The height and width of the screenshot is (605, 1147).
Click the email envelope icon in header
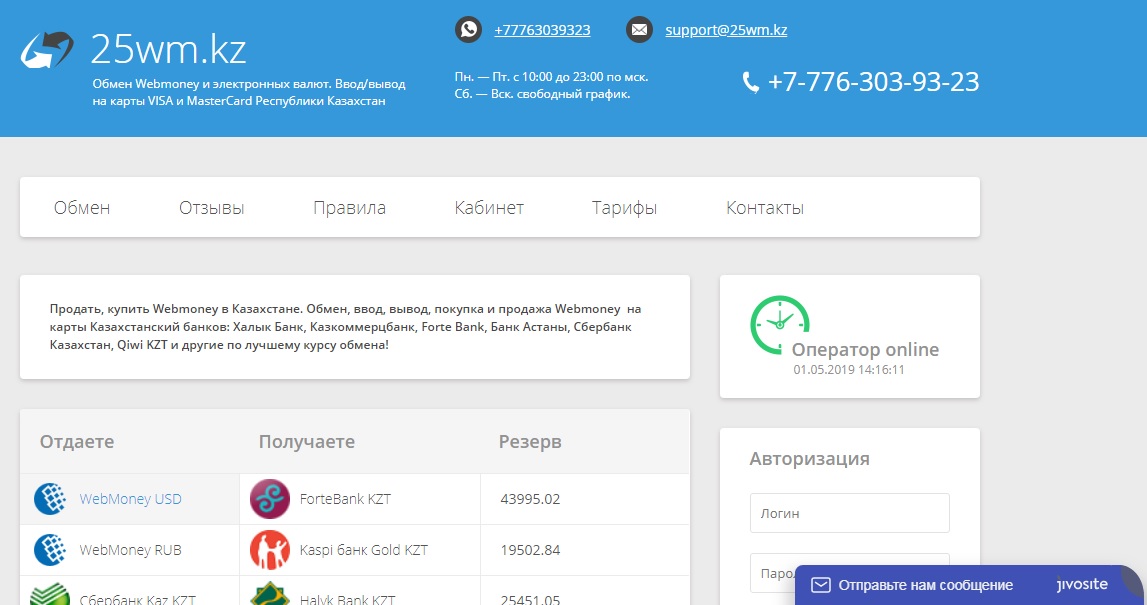[x=639, y=29]
